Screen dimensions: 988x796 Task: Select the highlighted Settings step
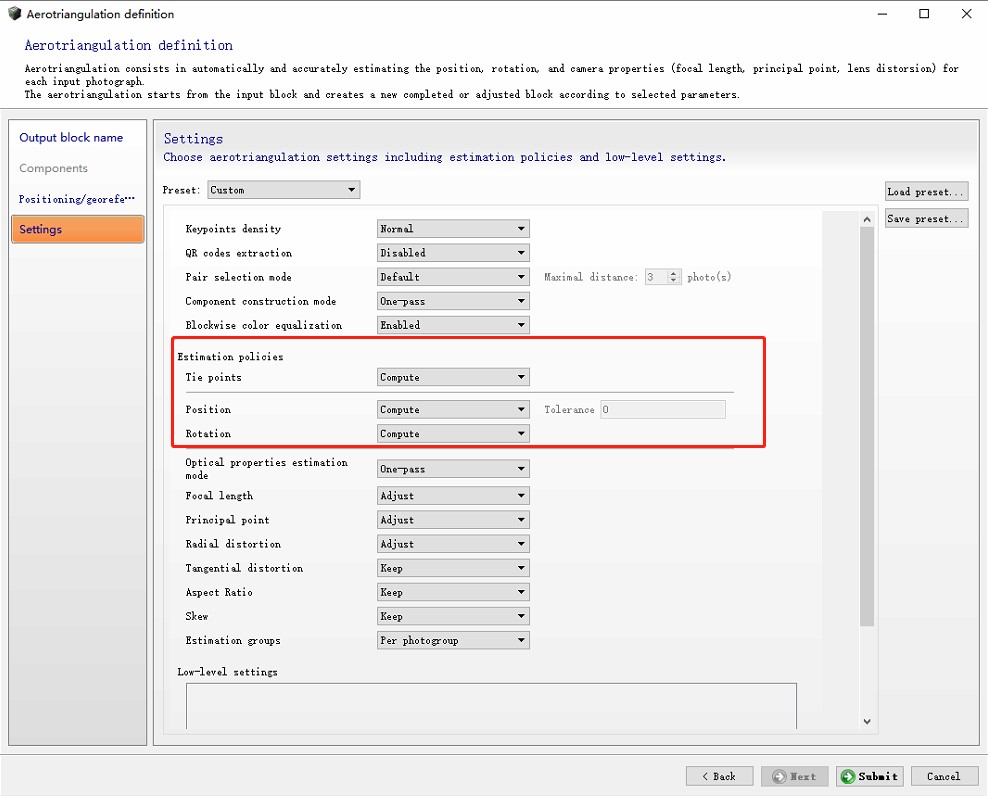(78, 229)
